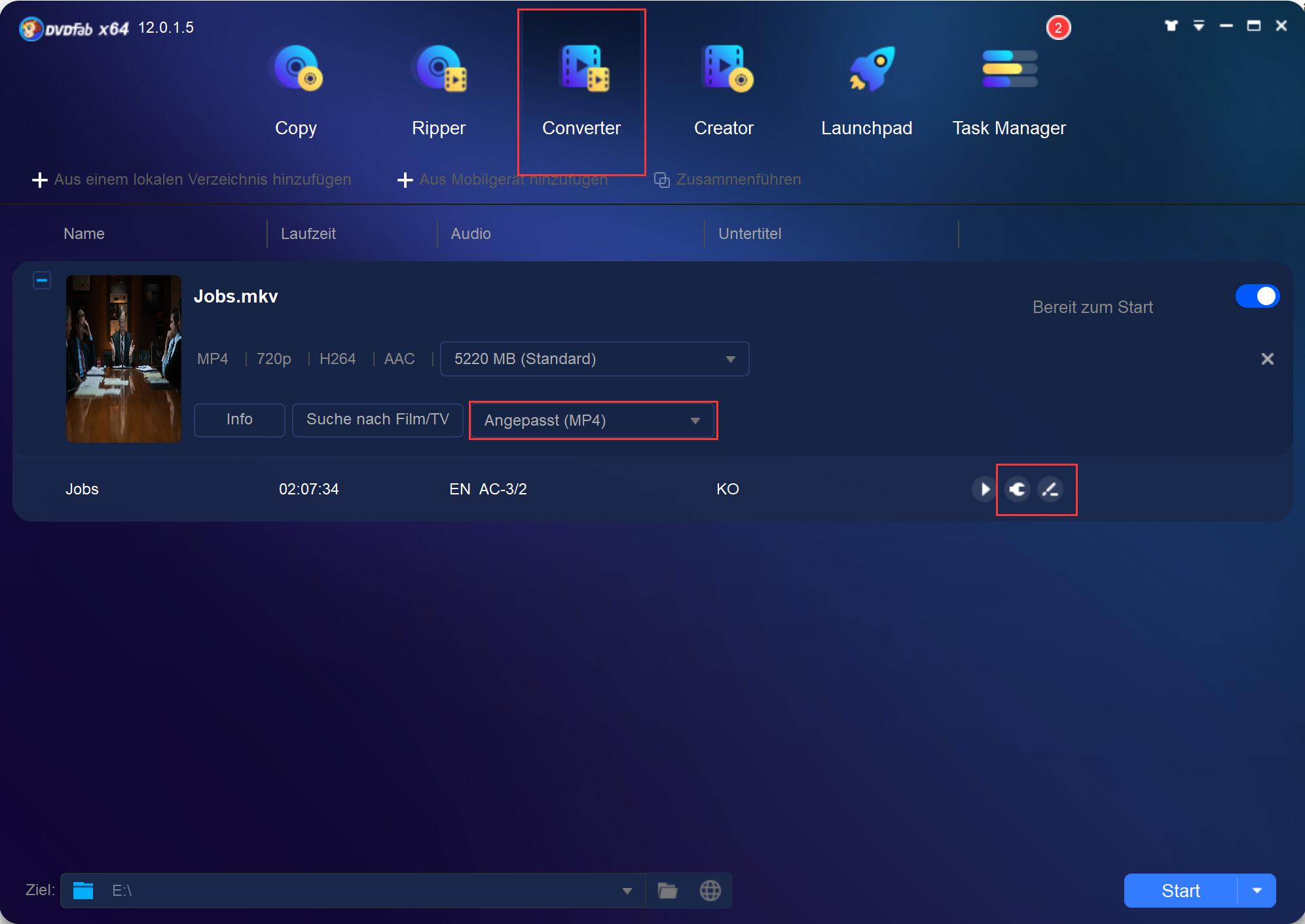The width and height of the screenshot is (1305, 924).
Task: Open the Copy module
Action: (x=296, y=90)
